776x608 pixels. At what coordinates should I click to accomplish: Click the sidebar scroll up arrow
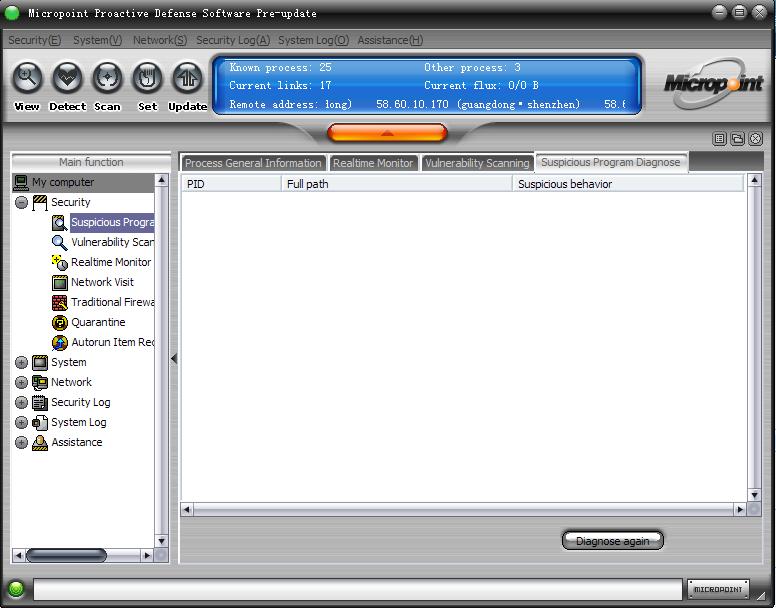click(161, 180)
